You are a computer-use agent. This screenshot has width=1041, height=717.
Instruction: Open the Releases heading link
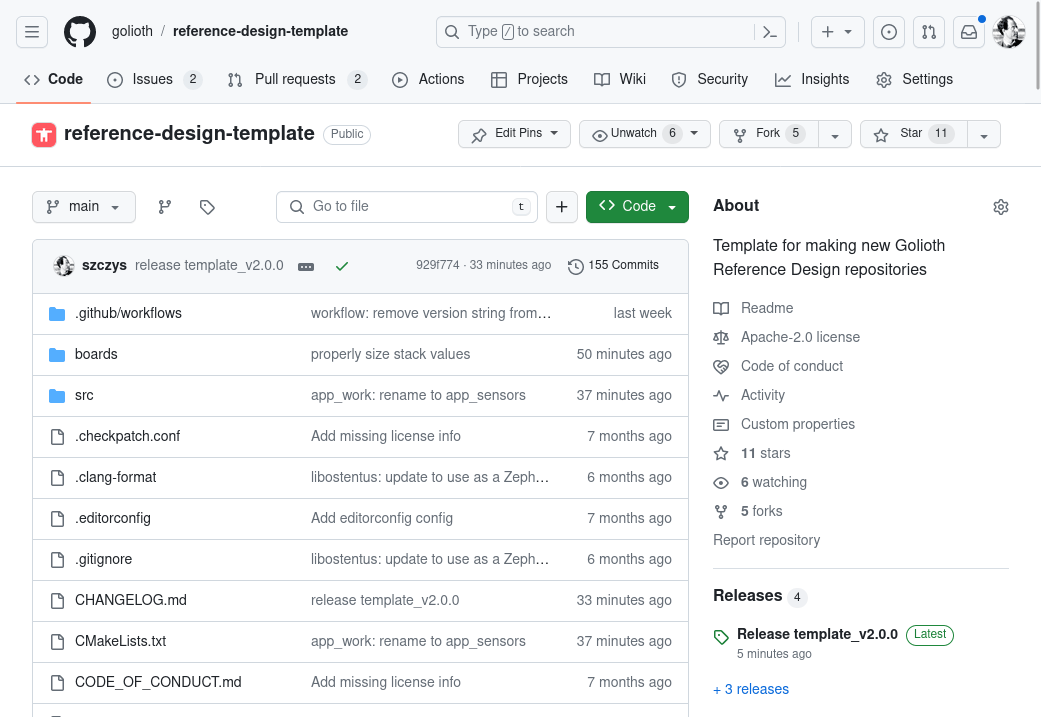click(x=748, y=596)
